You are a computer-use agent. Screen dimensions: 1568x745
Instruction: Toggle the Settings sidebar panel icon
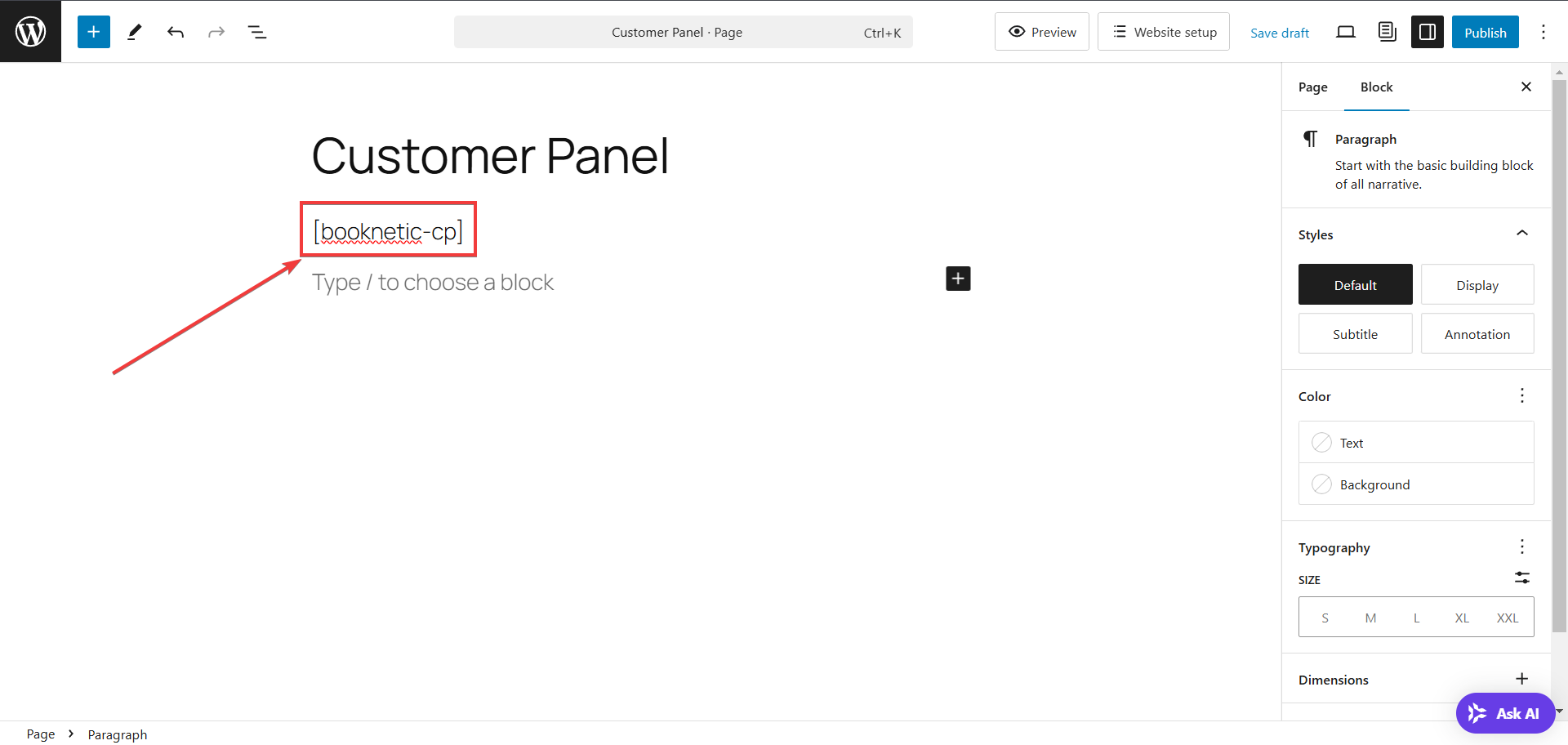(x=1428, y=32)
